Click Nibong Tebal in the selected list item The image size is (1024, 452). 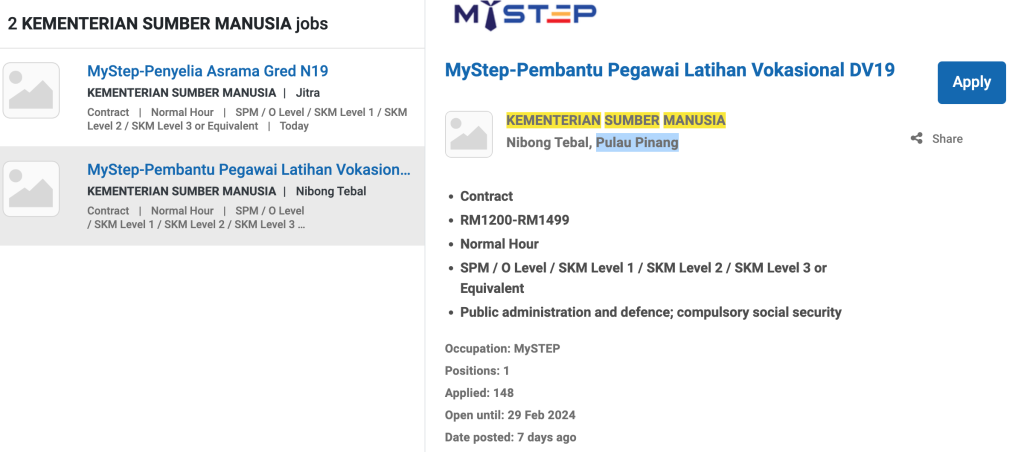click(331, 191)
